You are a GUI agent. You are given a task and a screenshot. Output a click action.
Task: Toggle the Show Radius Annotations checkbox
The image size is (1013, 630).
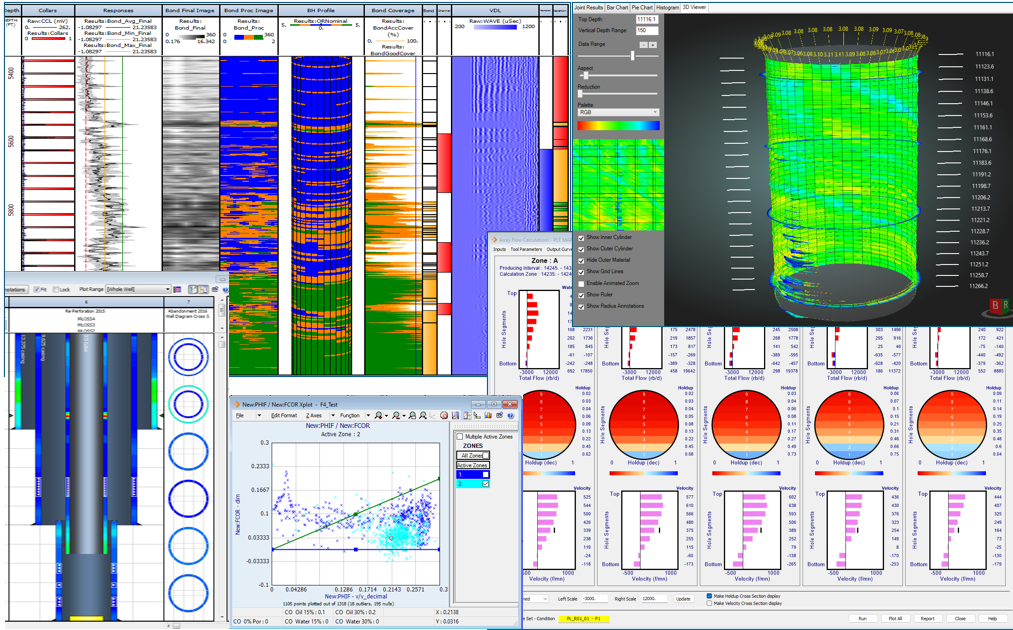point(581,306)
